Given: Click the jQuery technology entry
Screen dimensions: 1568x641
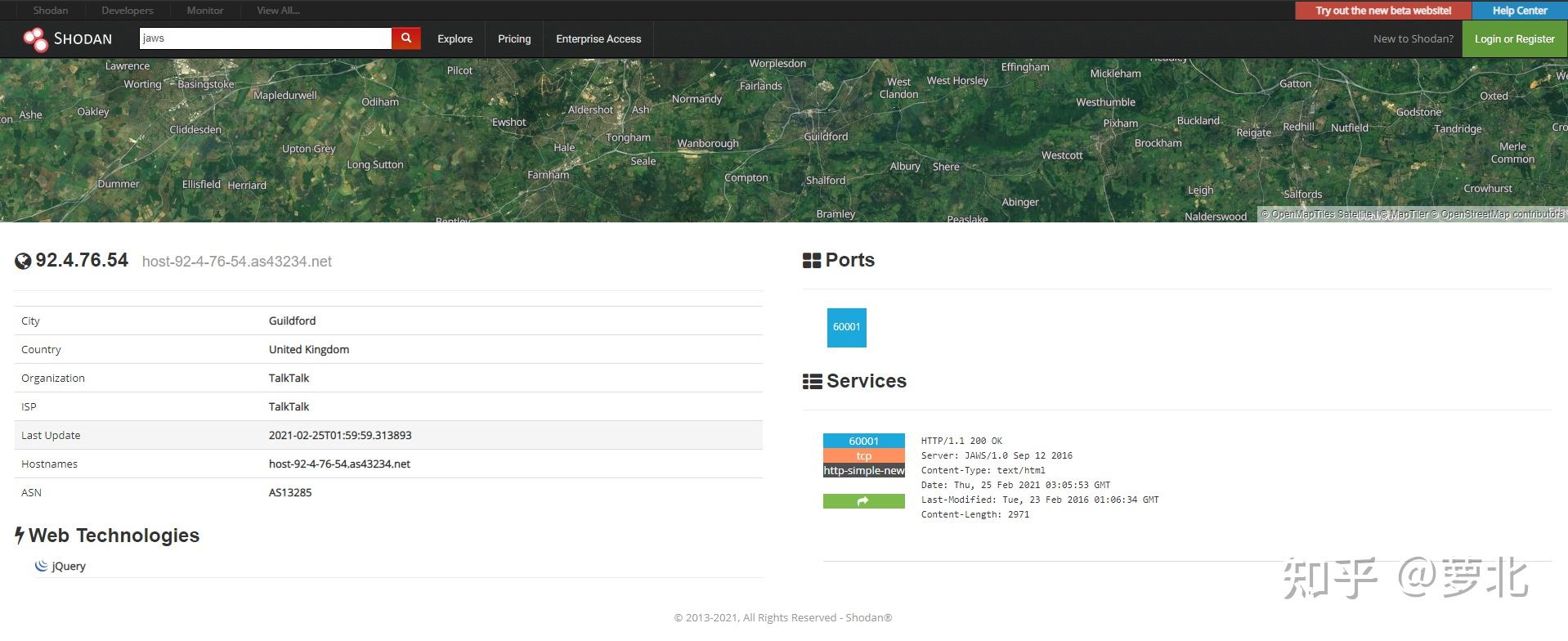Looking at the screenshot, I should (68, 566).
